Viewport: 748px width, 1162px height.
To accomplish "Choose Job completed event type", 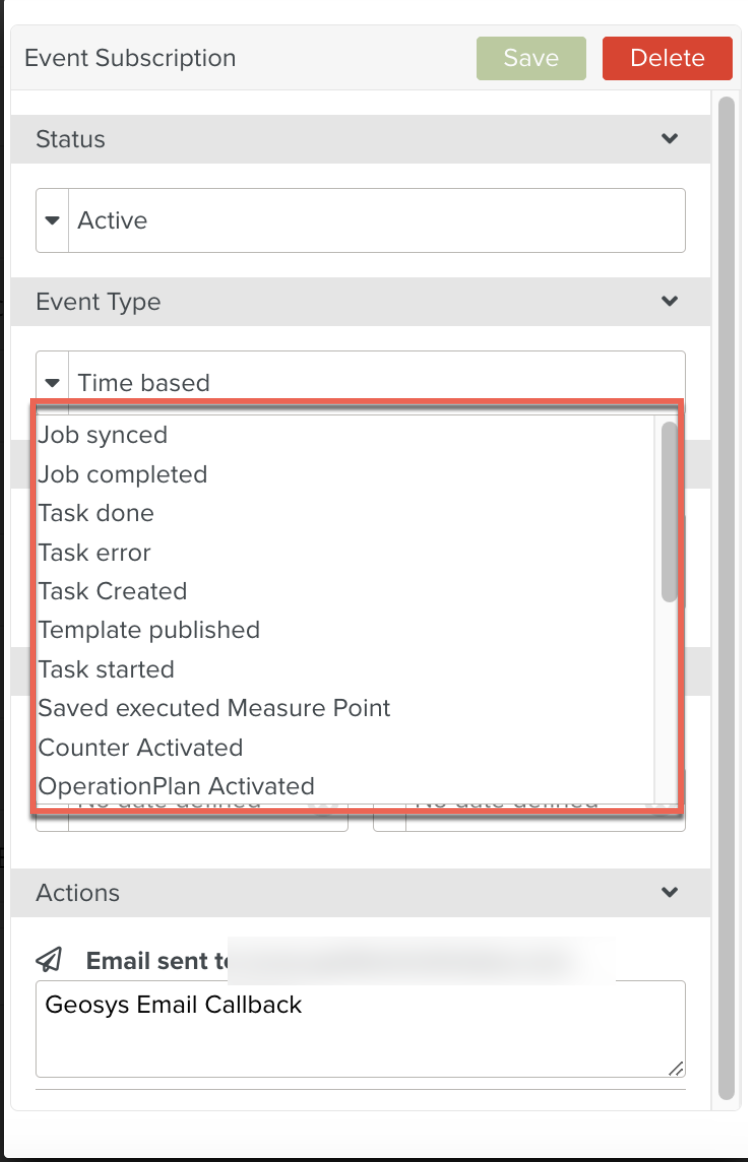I will 123,474.
